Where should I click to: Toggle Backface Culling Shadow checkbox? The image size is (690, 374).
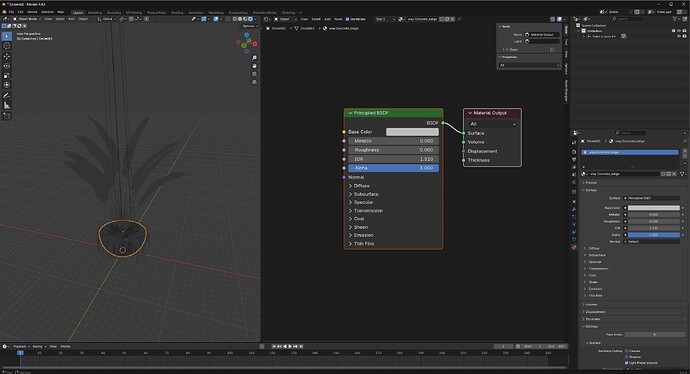click(626, 357)
